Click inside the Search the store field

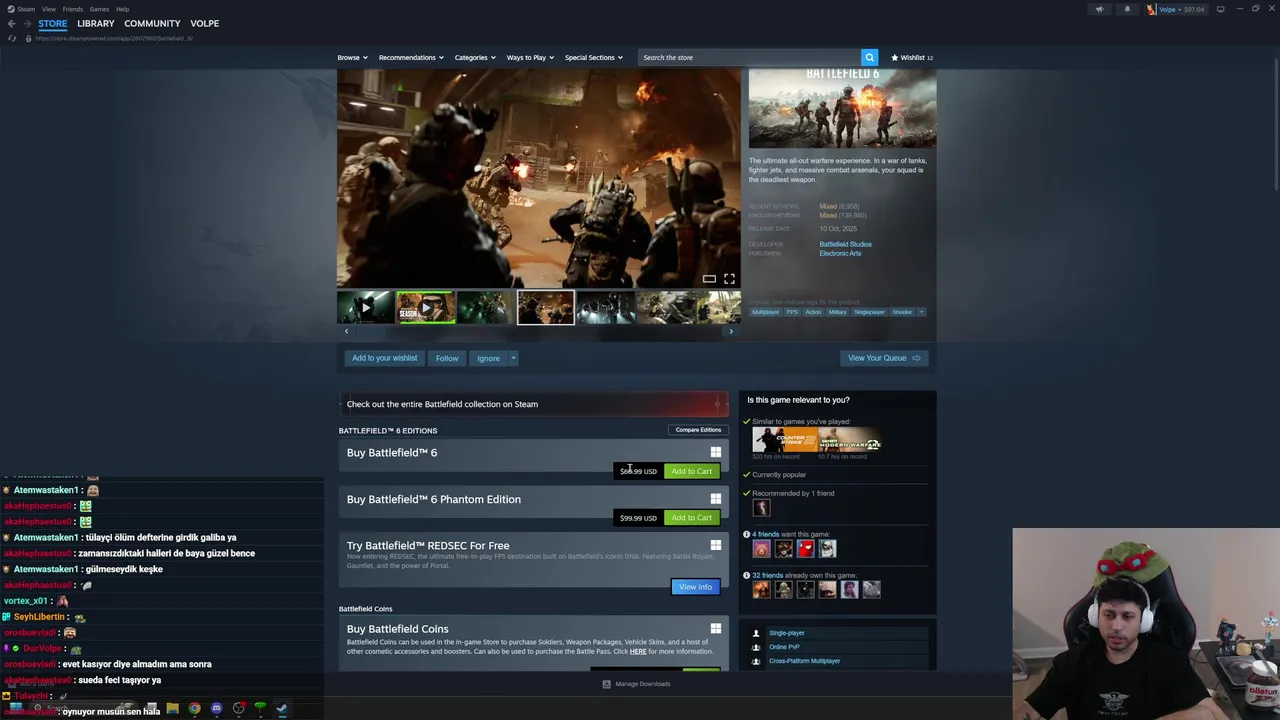click(x=749, y=57)
